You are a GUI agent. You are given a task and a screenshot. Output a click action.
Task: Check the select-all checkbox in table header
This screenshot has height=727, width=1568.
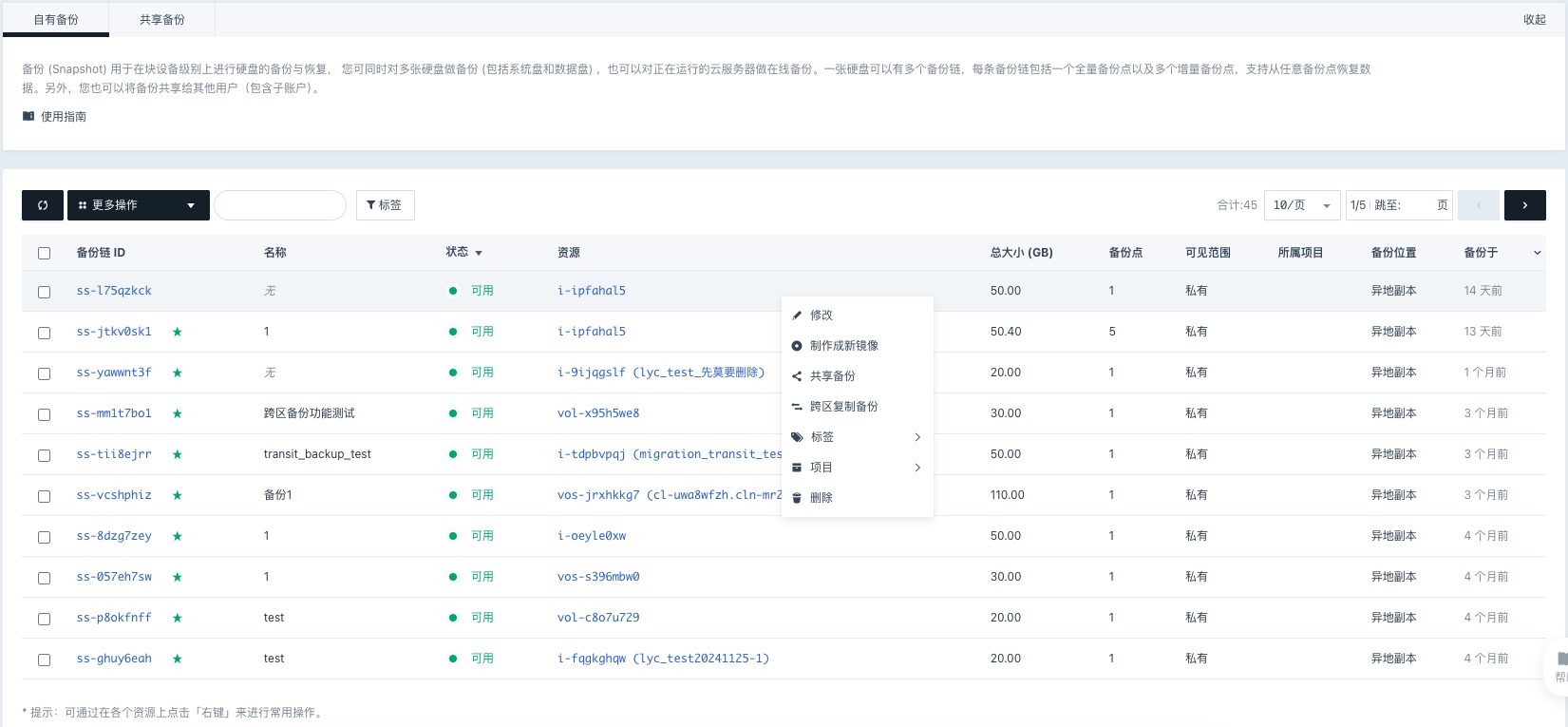(x=44, y=253)
